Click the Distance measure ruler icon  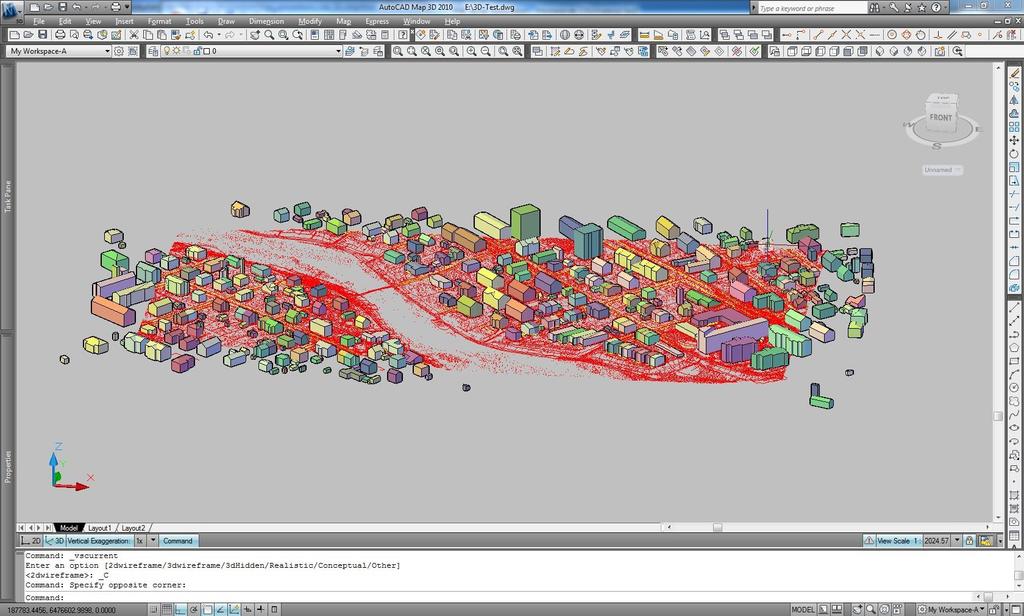coord(644,35)
